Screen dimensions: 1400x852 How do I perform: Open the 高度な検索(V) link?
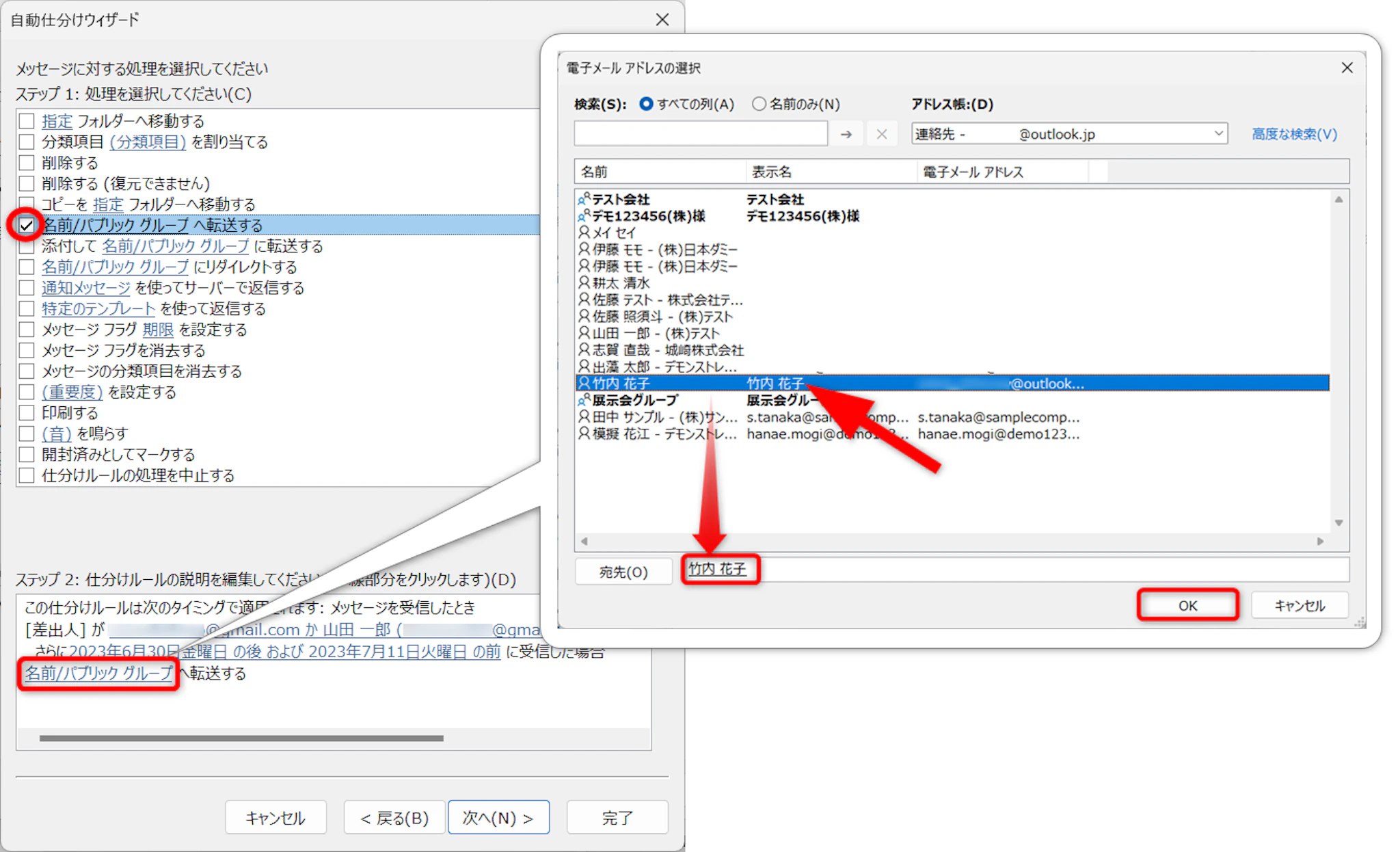1294,134
